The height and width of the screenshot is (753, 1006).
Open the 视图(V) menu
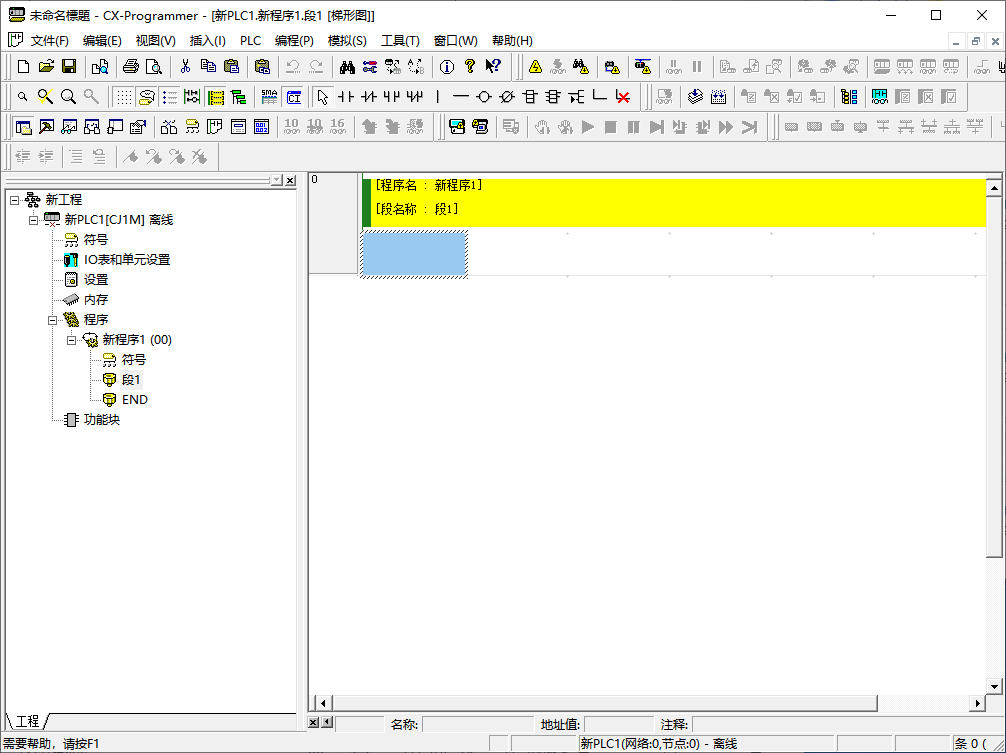155,40
